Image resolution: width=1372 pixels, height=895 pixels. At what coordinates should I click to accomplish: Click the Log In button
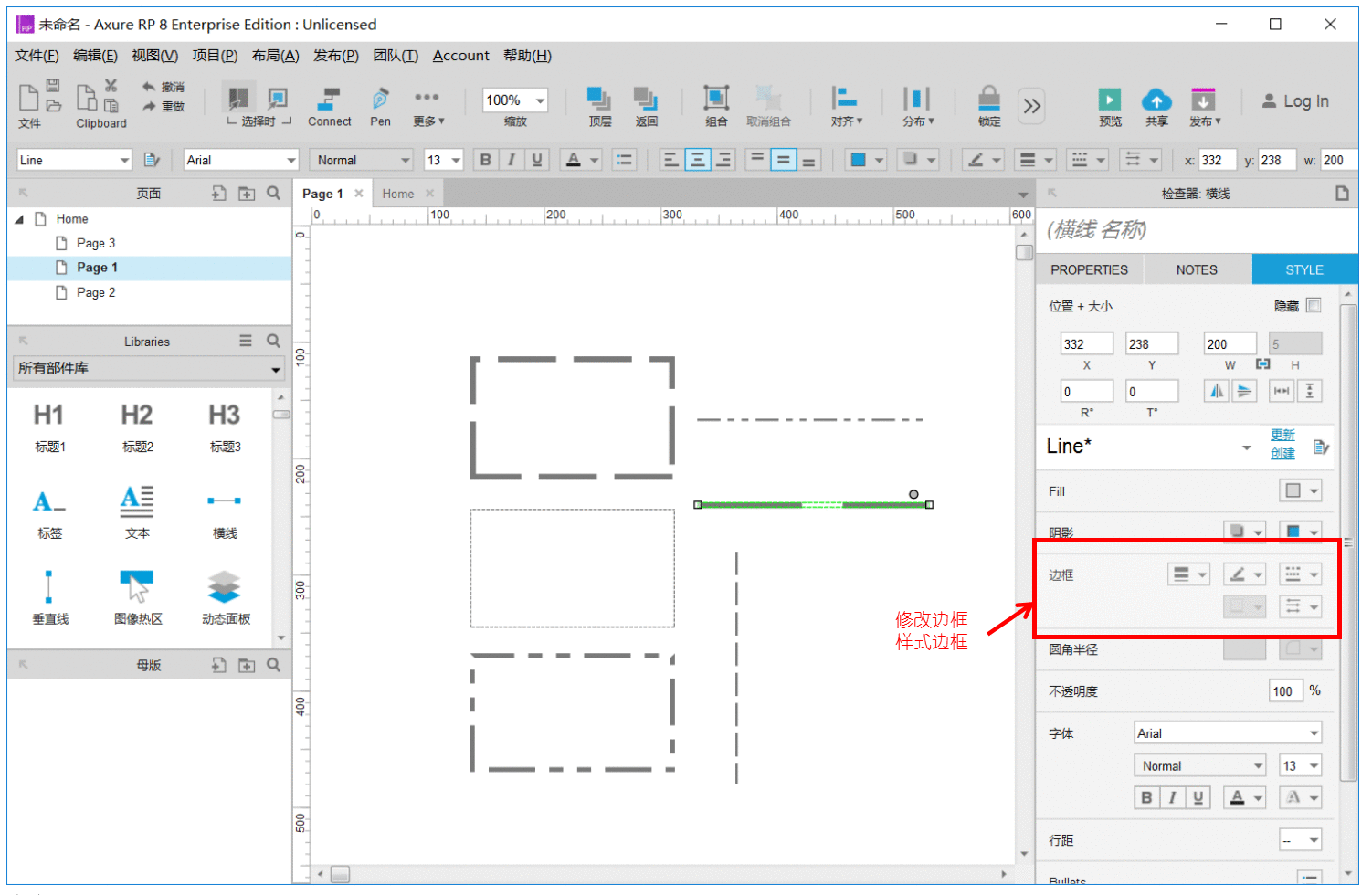[1295, 101]
